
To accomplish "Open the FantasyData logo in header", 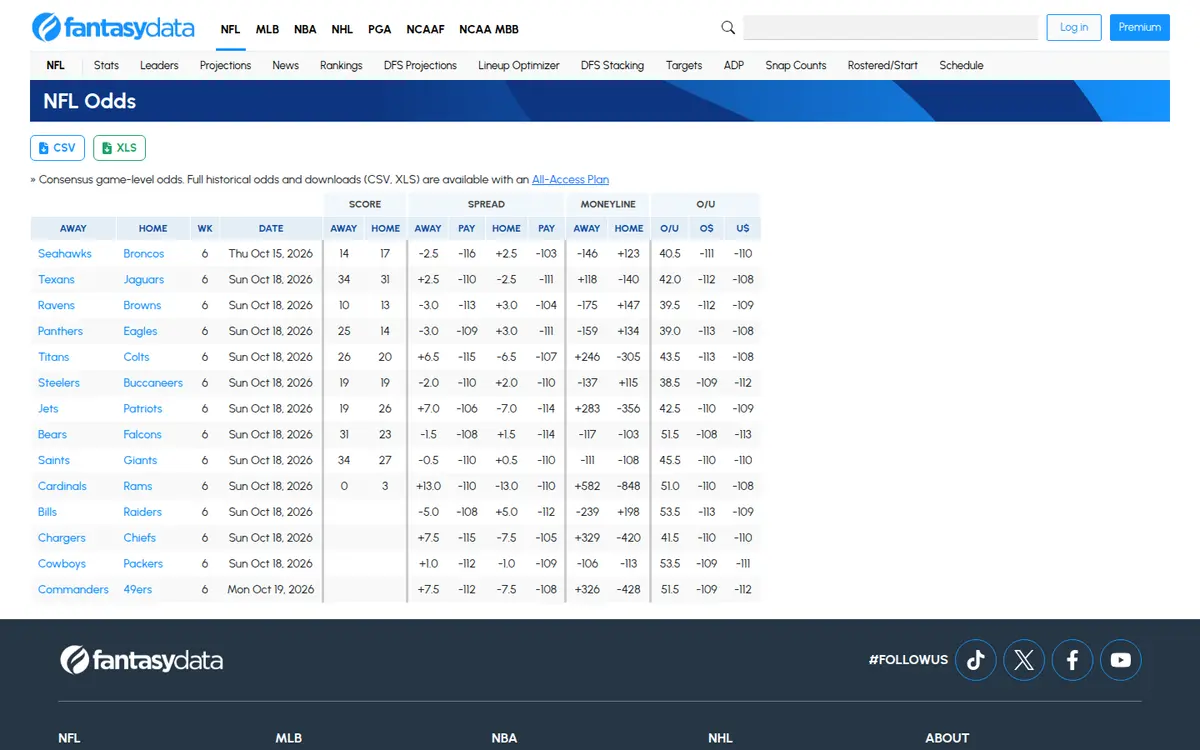I will pyautogui.click(x=113, y=27).
